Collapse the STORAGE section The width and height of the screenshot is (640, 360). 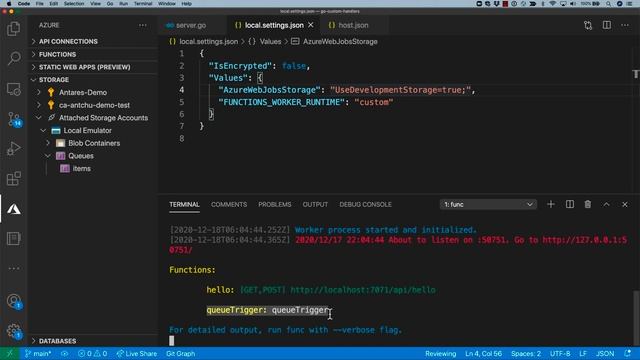tap(93, 80)
